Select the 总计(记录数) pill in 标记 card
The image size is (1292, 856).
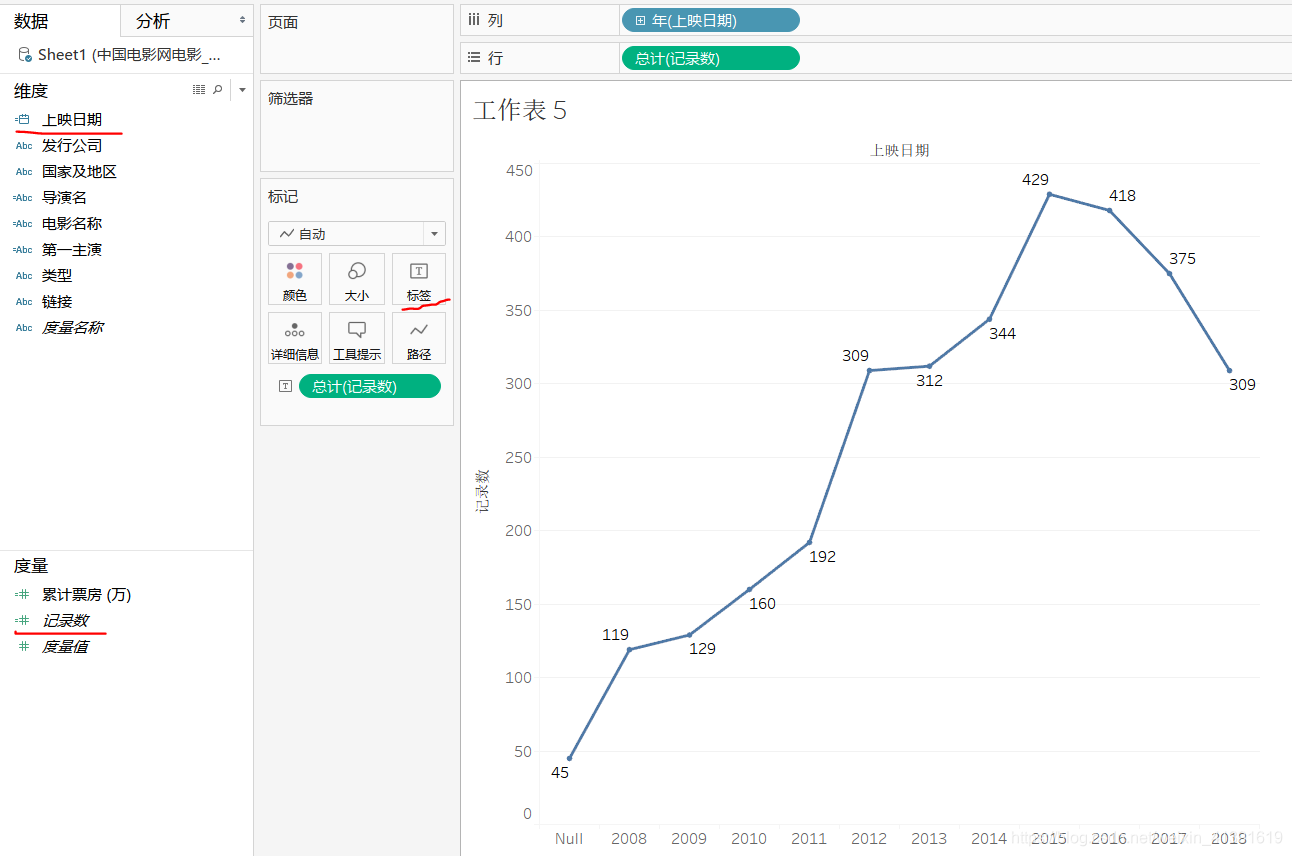pyautogui.click(x=370, y=386)
